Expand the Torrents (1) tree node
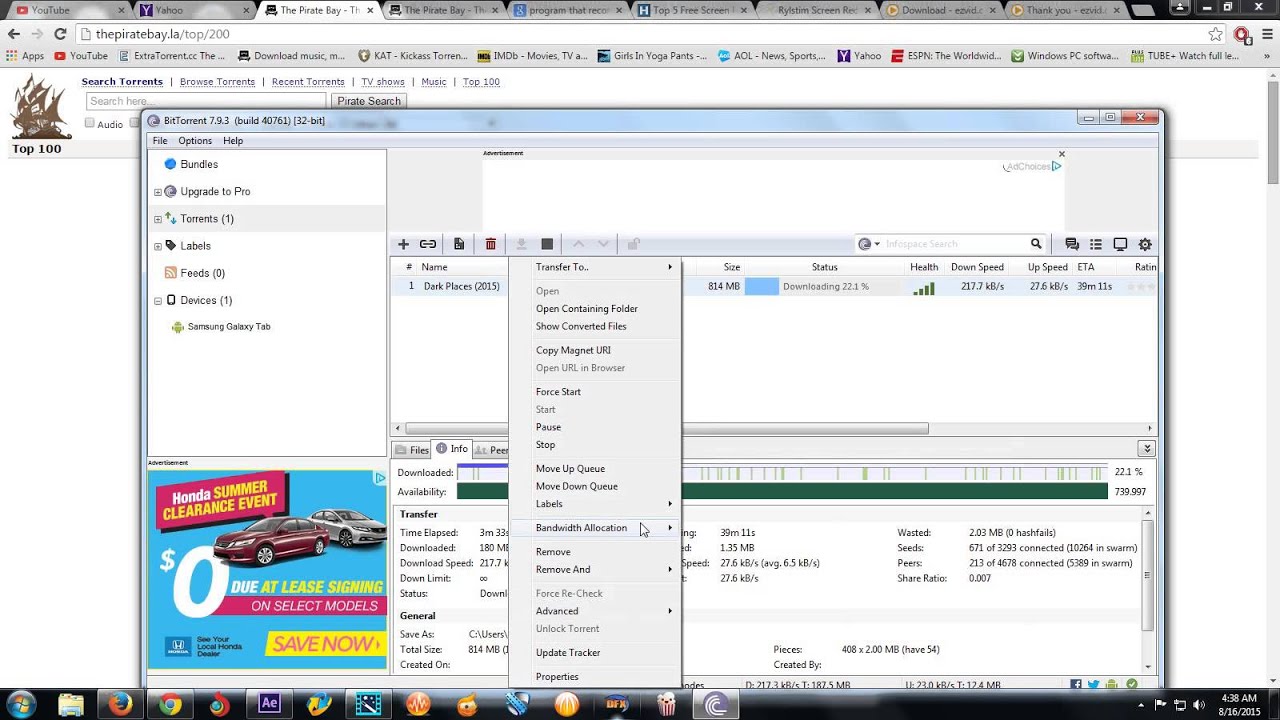The width and height of the screenshot is (1280, 720). pos(157,219)
